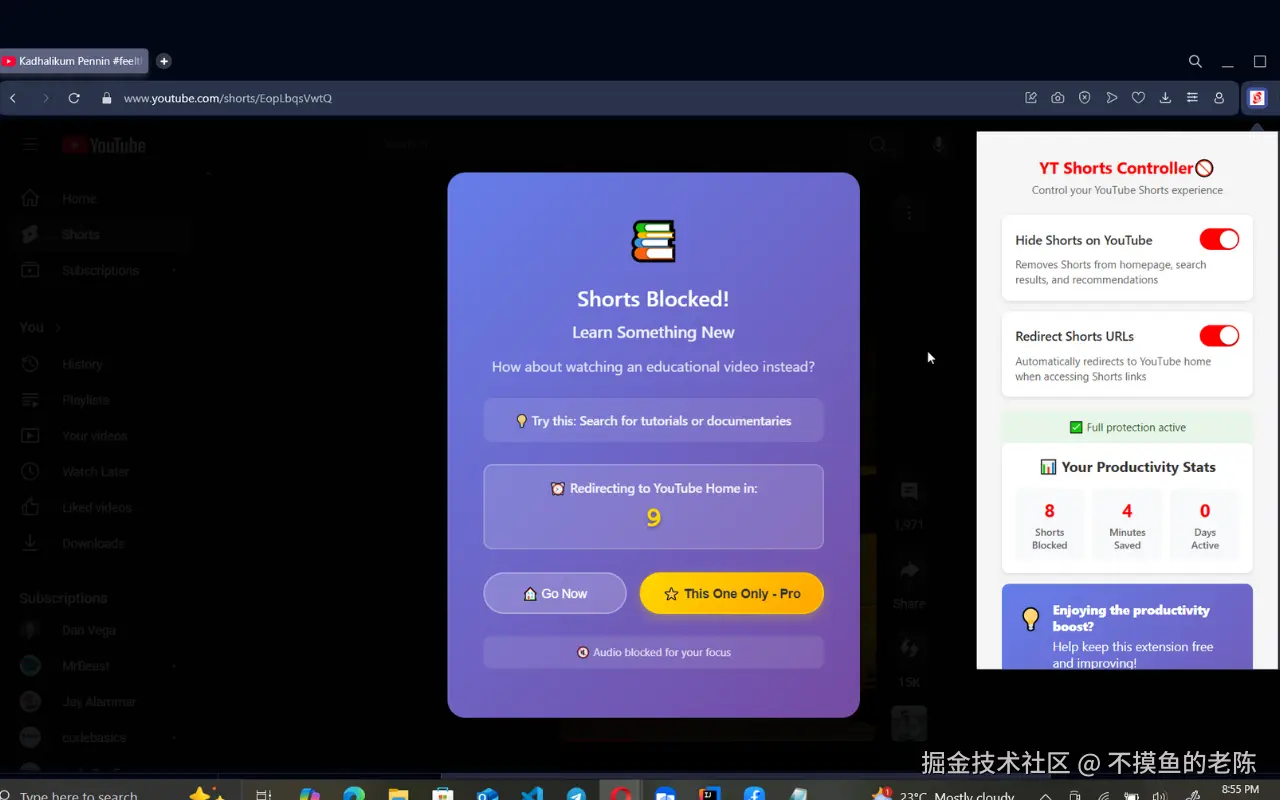Open the three-dot options on the short
The height and width of the screenshot is (800, 1280).
coord(909,212)
